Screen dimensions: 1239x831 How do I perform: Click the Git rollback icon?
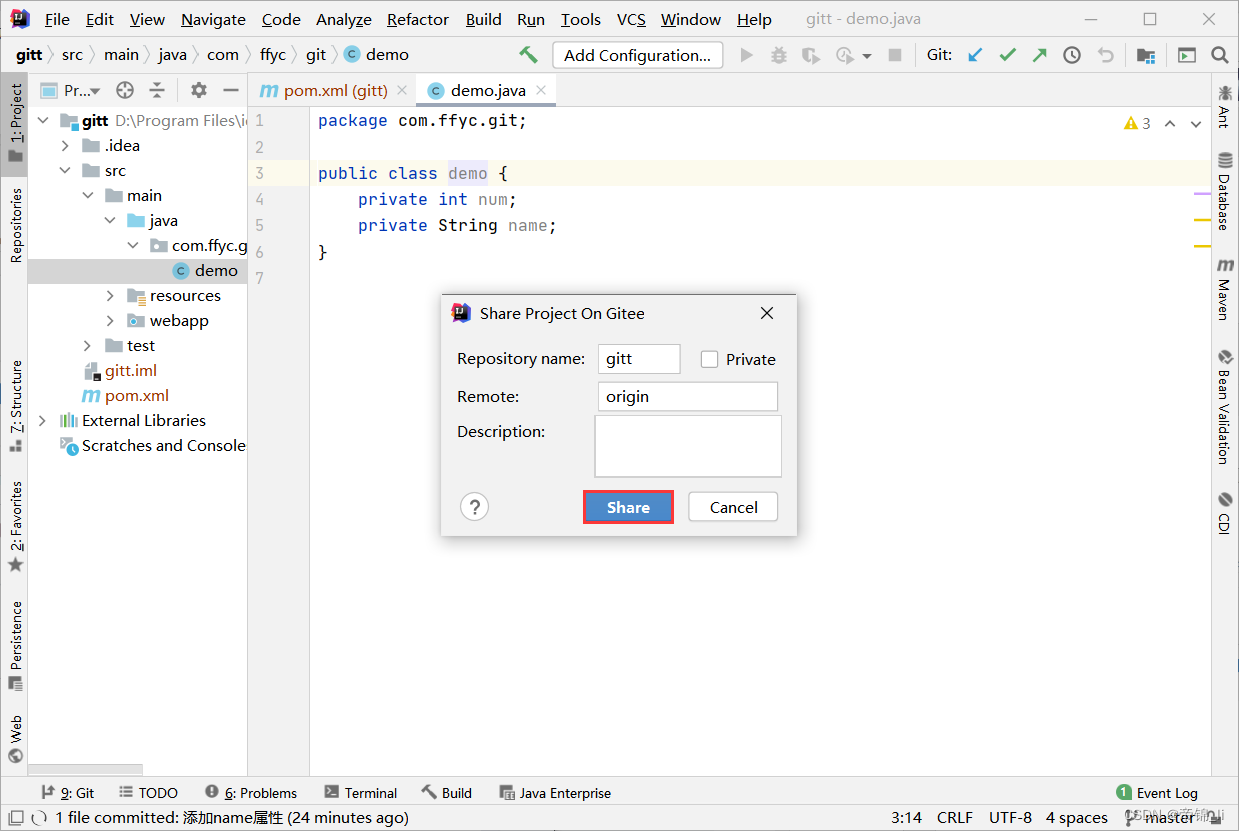coord(1105,55)
